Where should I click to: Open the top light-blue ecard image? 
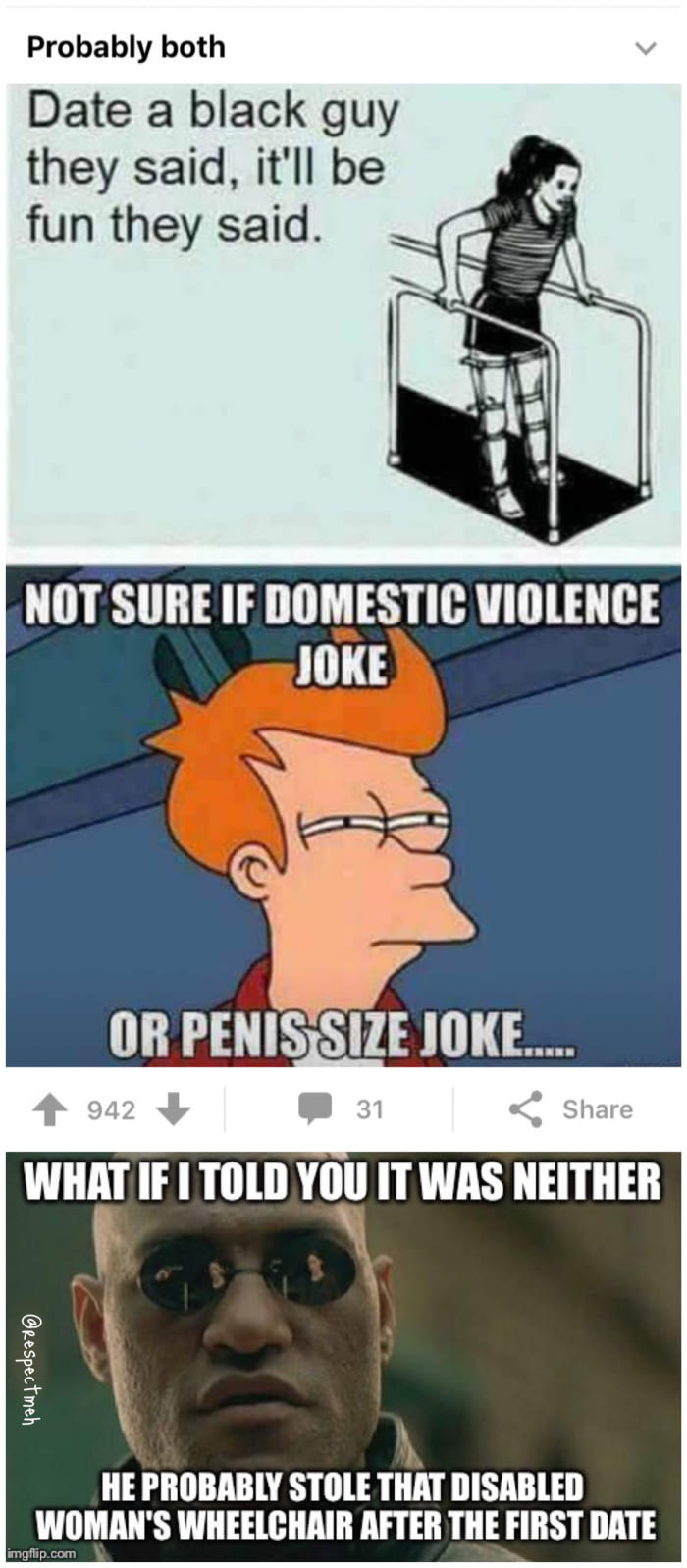click(x=343, y=315)
